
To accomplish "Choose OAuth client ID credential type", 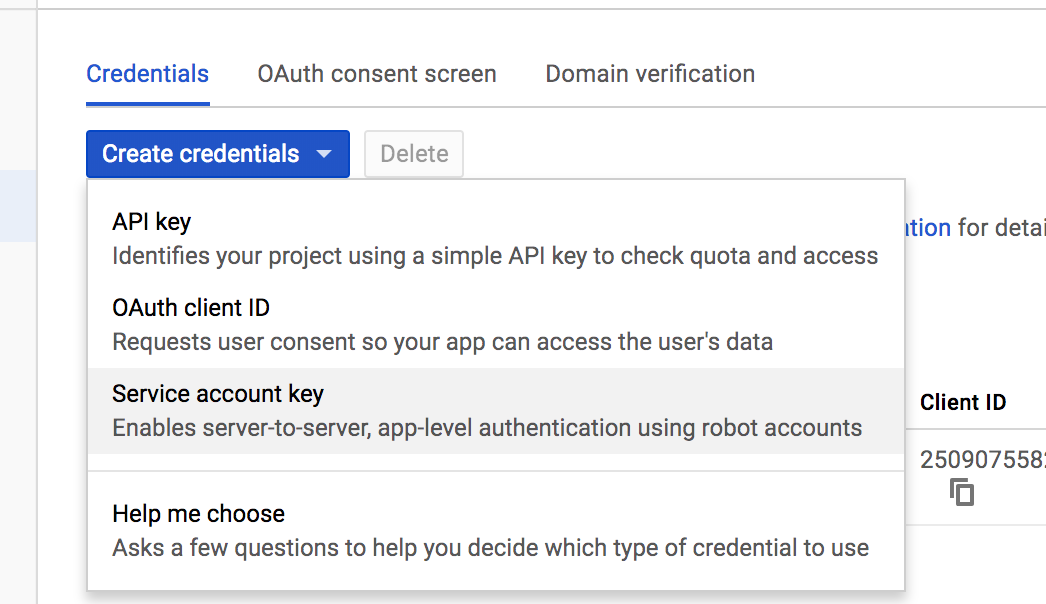I will click(190, 307).
